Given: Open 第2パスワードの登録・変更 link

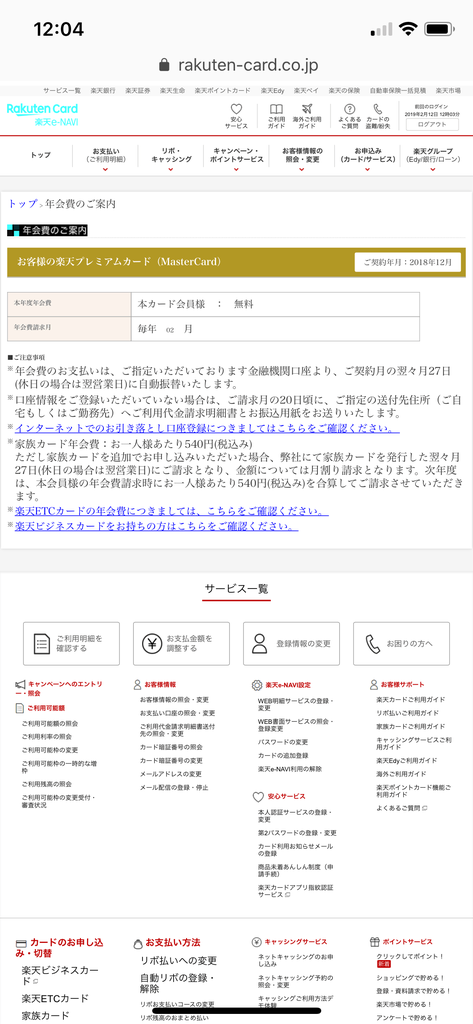Looking at the screenshot, I should click(x=297, y=833).
